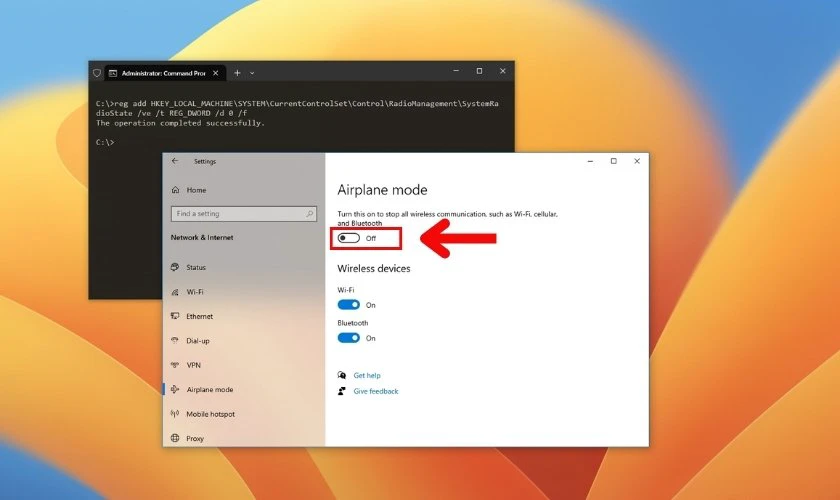Click the Status globe icon
840x500 pixels.
click(175, 267)
